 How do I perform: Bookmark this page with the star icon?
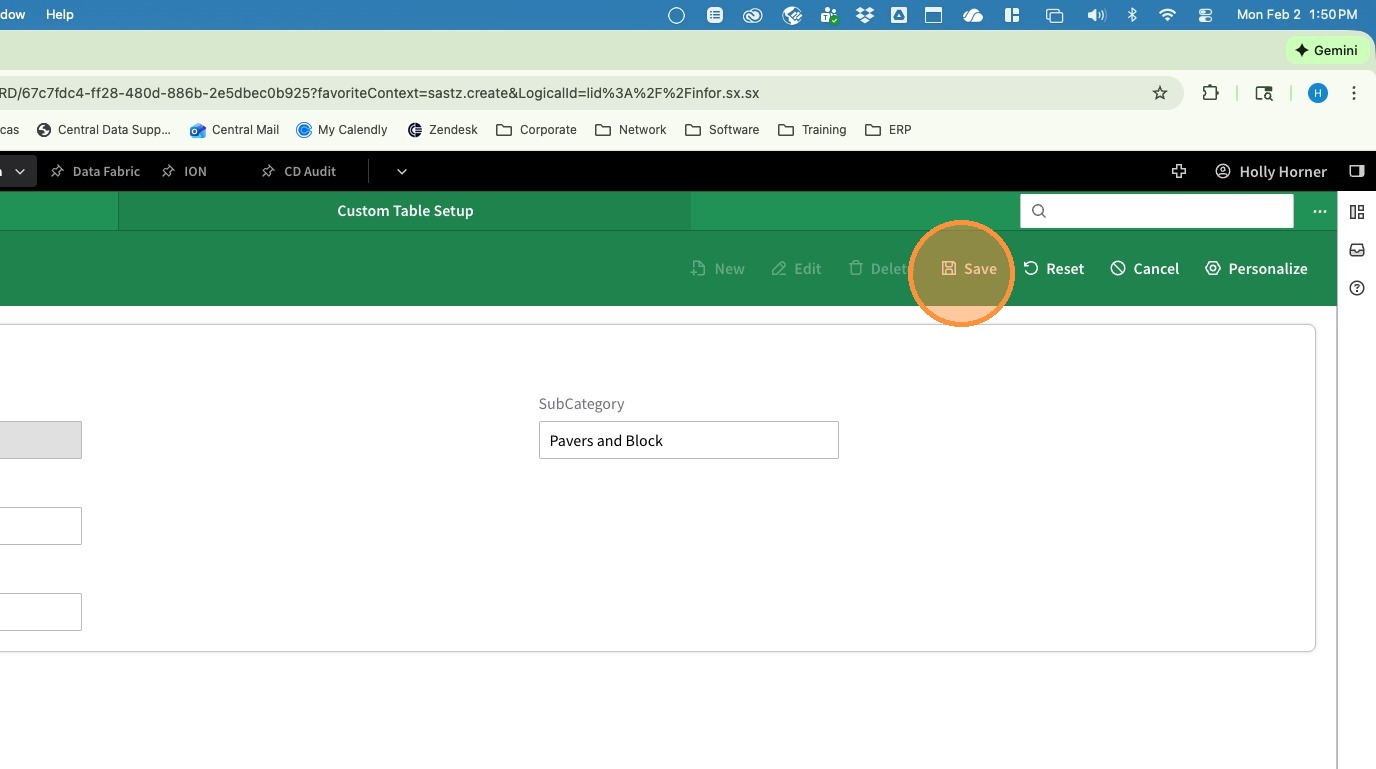click(x=1160, y=93)
